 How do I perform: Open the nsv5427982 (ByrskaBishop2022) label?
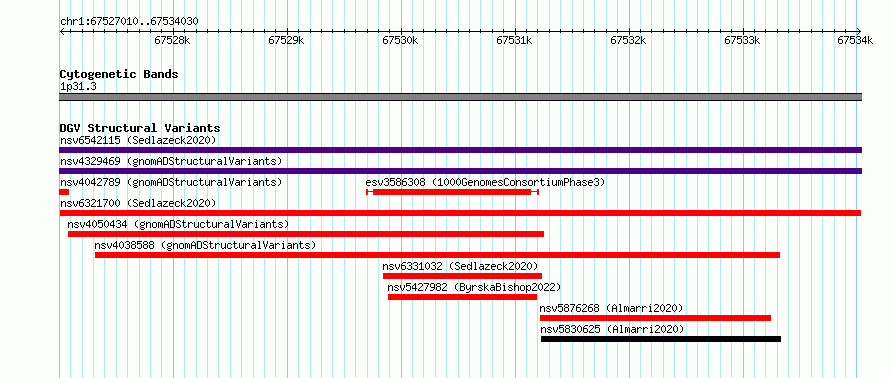tap(474, 287)
